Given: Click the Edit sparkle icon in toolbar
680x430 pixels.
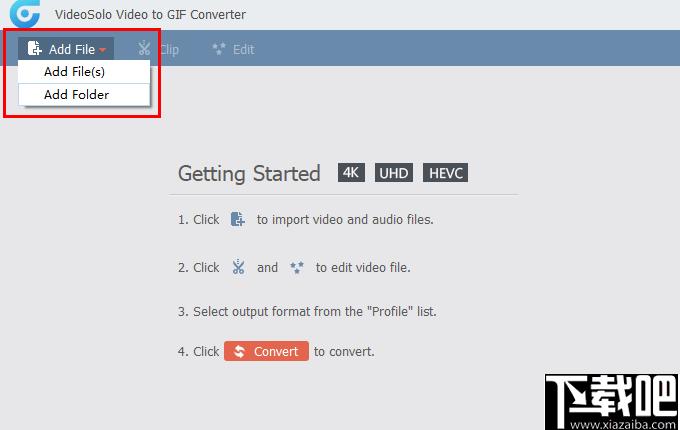Looking at the screenshot, I should point(219,49).
